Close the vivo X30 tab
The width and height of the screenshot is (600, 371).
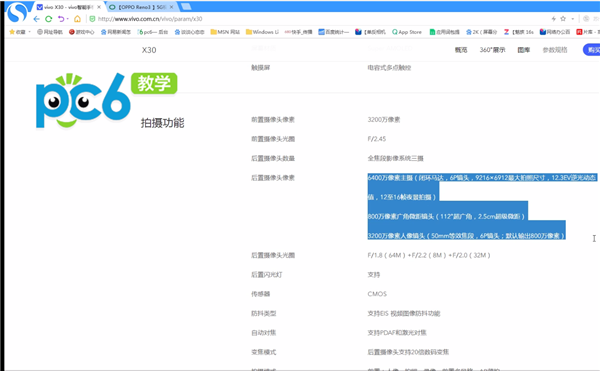[x=99, y=7]
